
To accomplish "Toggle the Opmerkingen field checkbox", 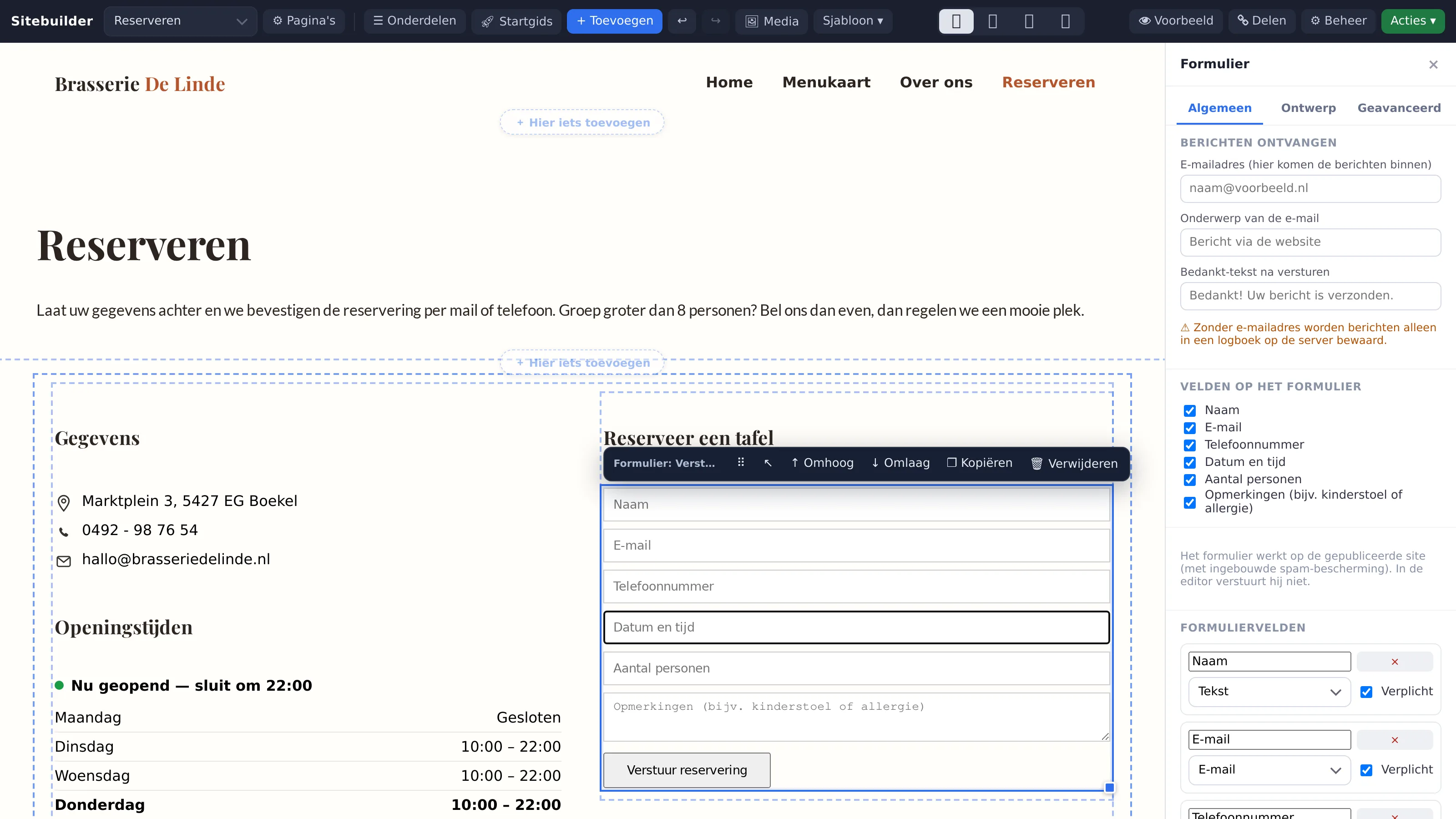I will pyautogui.click(x=1190, y=502).
